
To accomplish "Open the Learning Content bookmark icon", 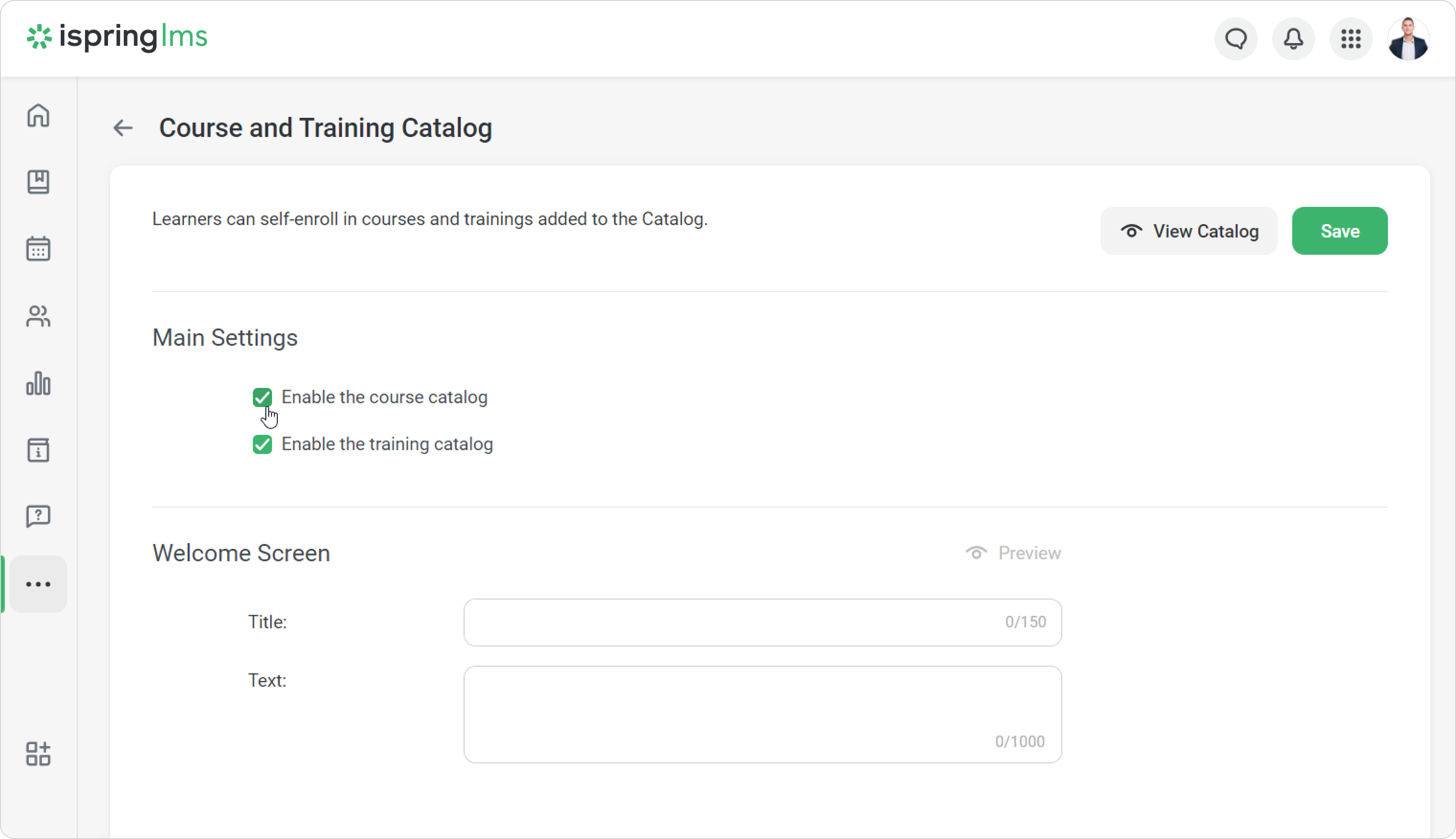I will (x=38, y=182).
